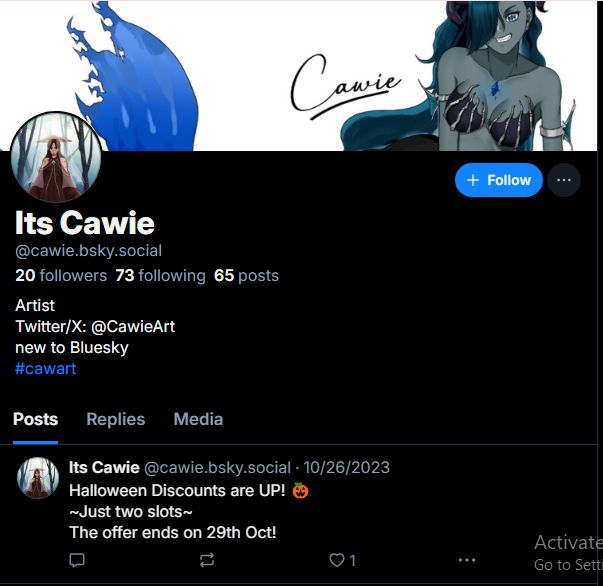Follow Its Cawie
This screenshot has height=586, width=603.
(x=499, y=180)
